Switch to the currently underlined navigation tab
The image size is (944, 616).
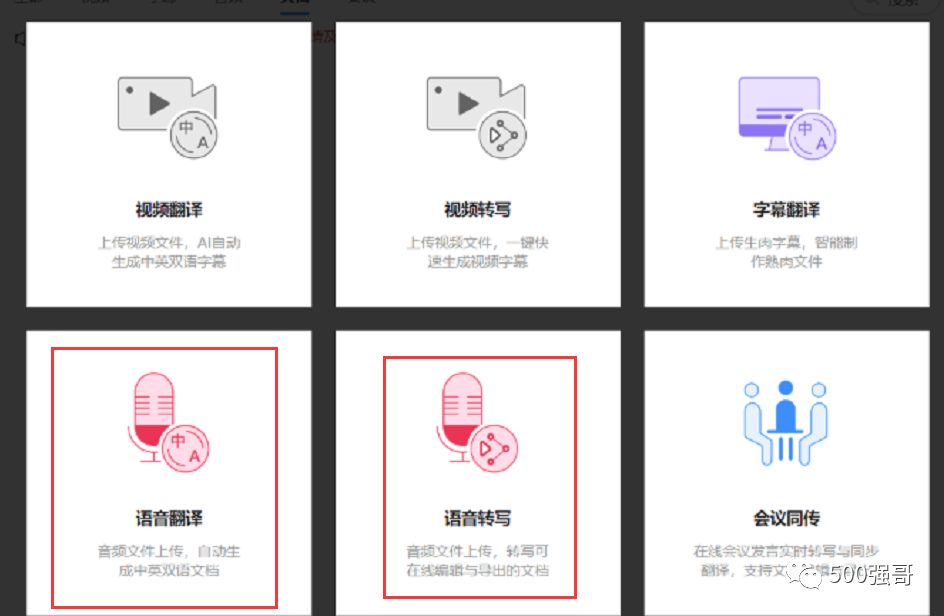(293, 3)
